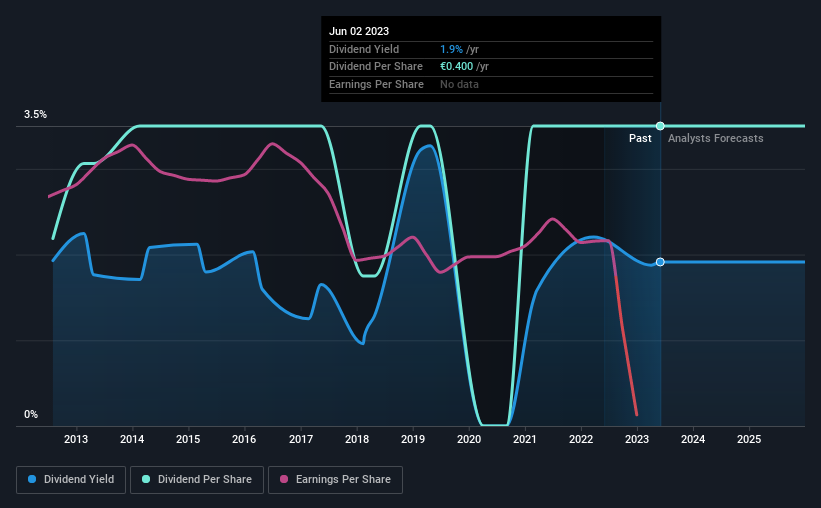Click the 3.5% y-axis label

(x=35, y=115)
